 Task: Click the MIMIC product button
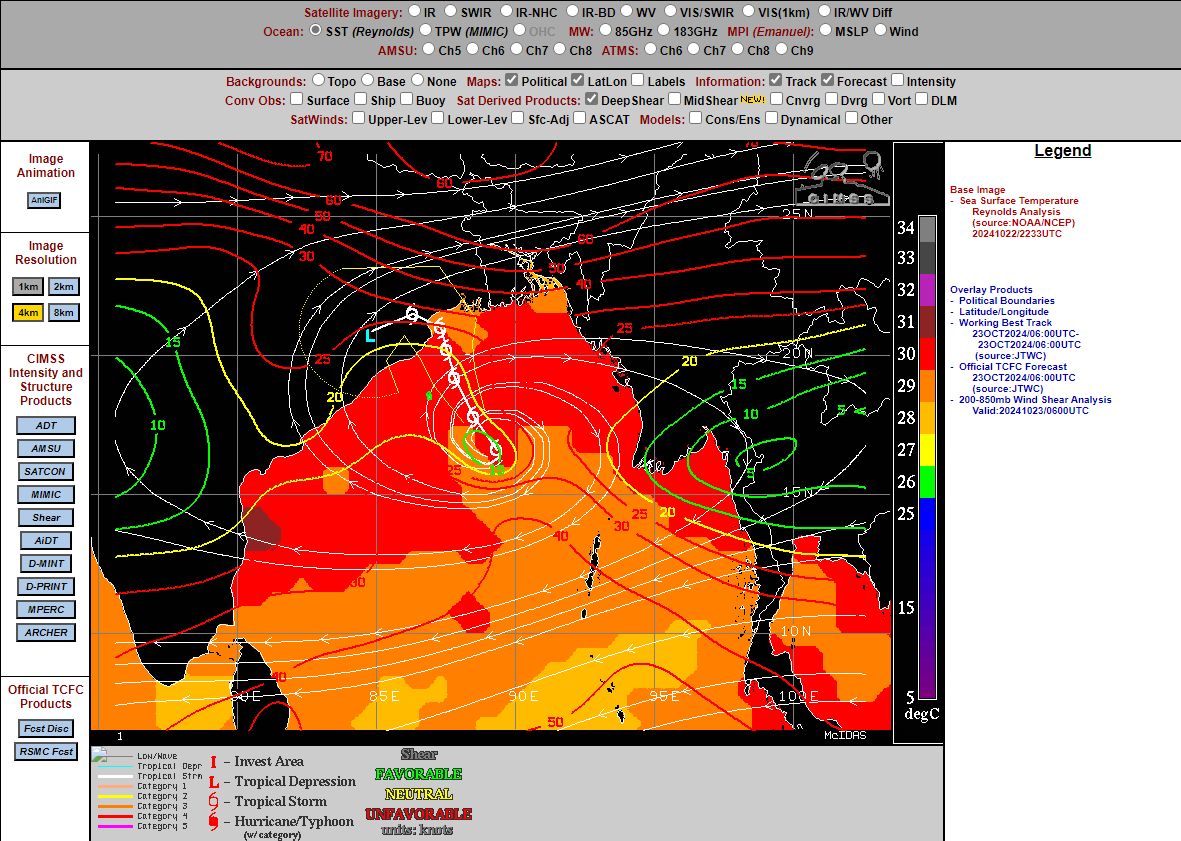point(46,495)
